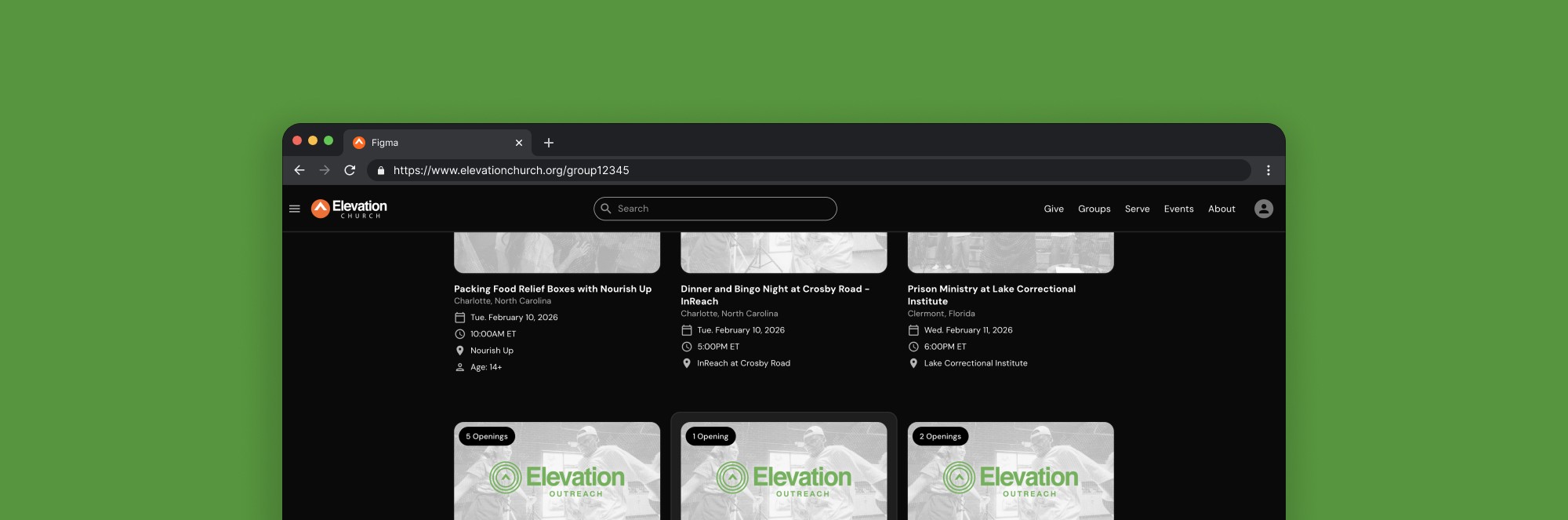Open the user account avatar
The height and width of the screenshot is (520, 1568).
pyautogui.click(x=1264, y=209)
